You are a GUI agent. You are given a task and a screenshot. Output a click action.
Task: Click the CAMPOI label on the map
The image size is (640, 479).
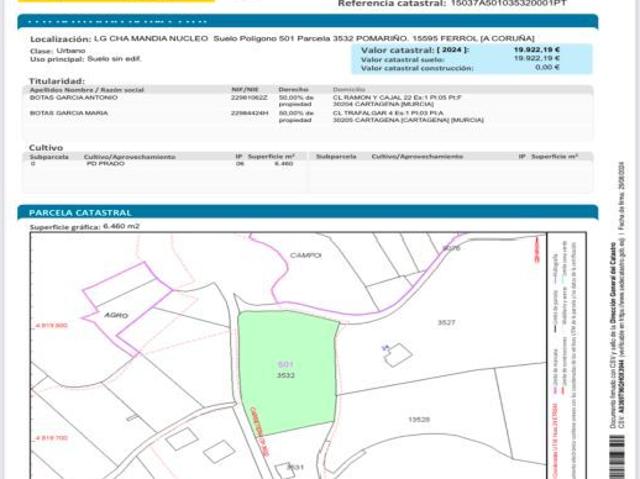[x=305, y=255]
